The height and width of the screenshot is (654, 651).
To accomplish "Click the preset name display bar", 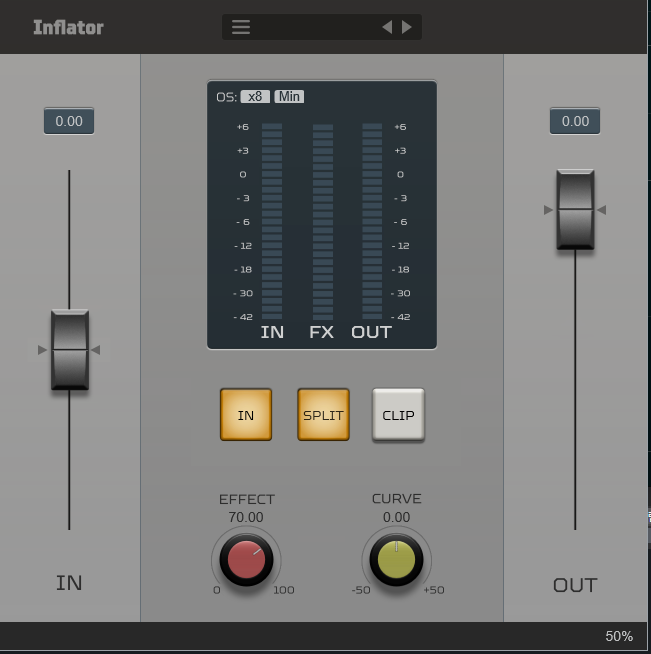I will click(322, 27).
